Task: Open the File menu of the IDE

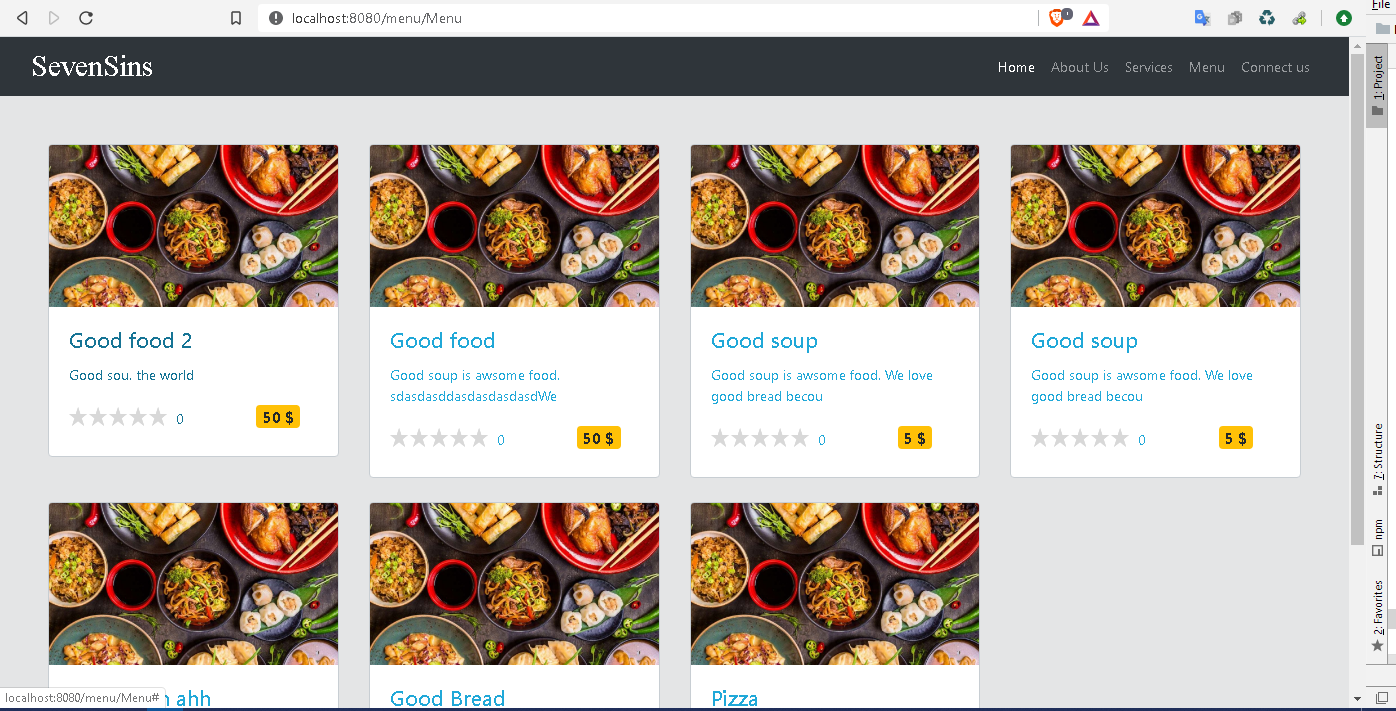Action: point(1380,5)
